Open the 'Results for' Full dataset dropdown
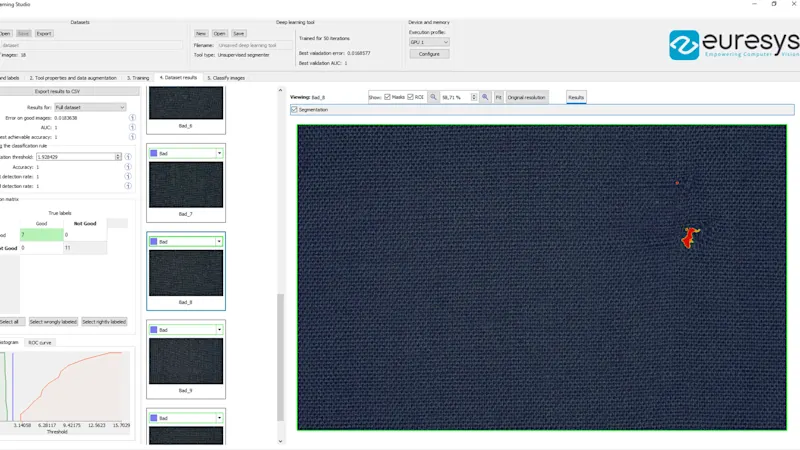 90,107
